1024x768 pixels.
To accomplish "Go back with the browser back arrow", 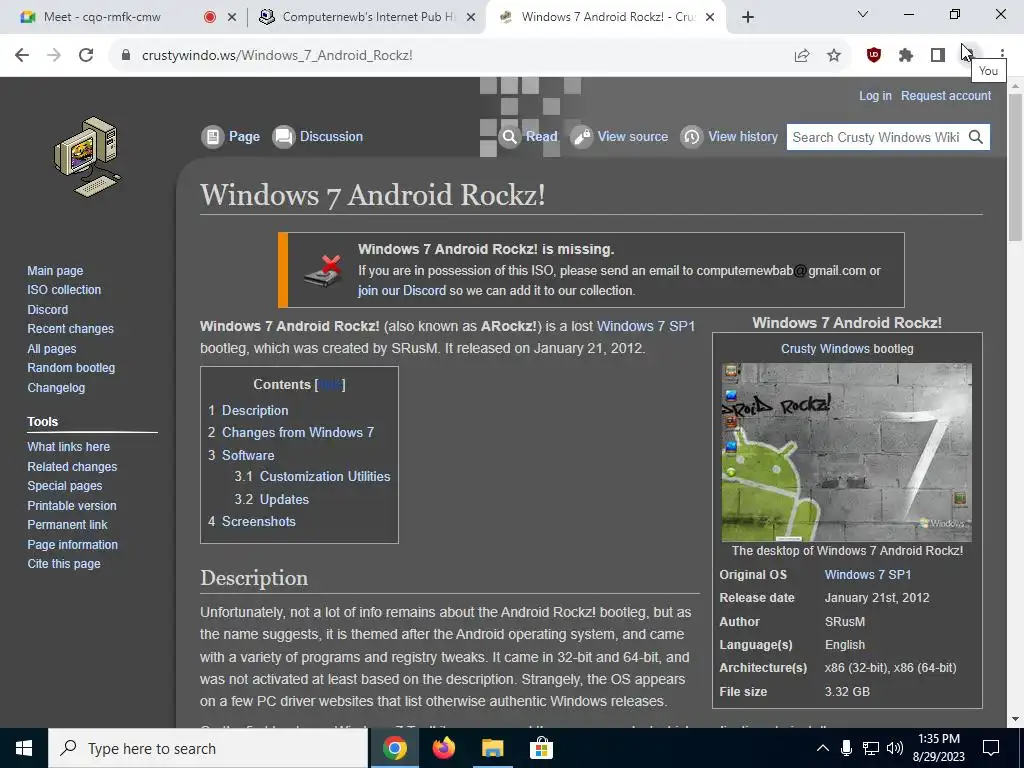I will (22, 55).
